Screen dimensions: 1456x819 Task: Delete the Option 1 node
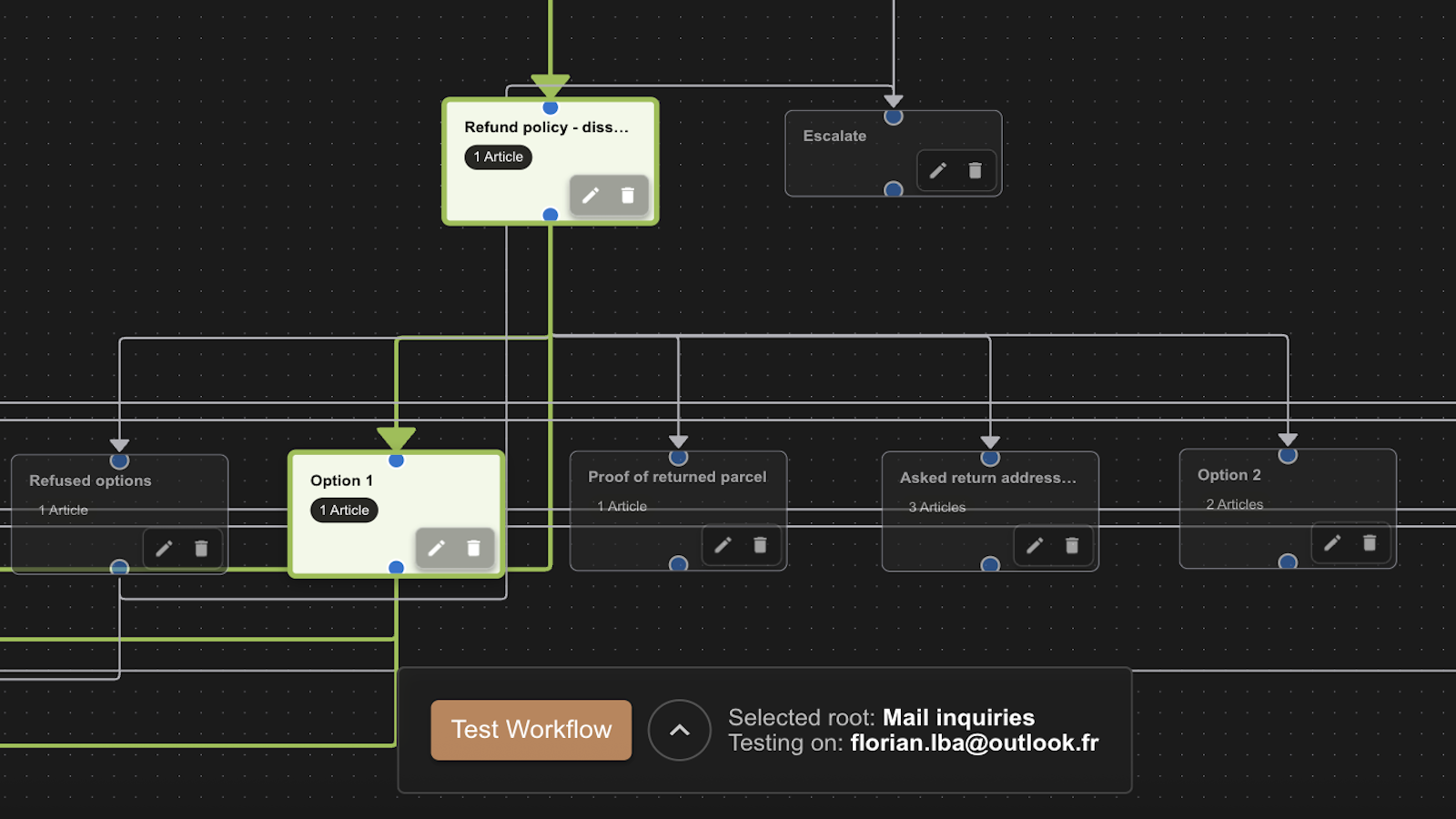(473, 548)
